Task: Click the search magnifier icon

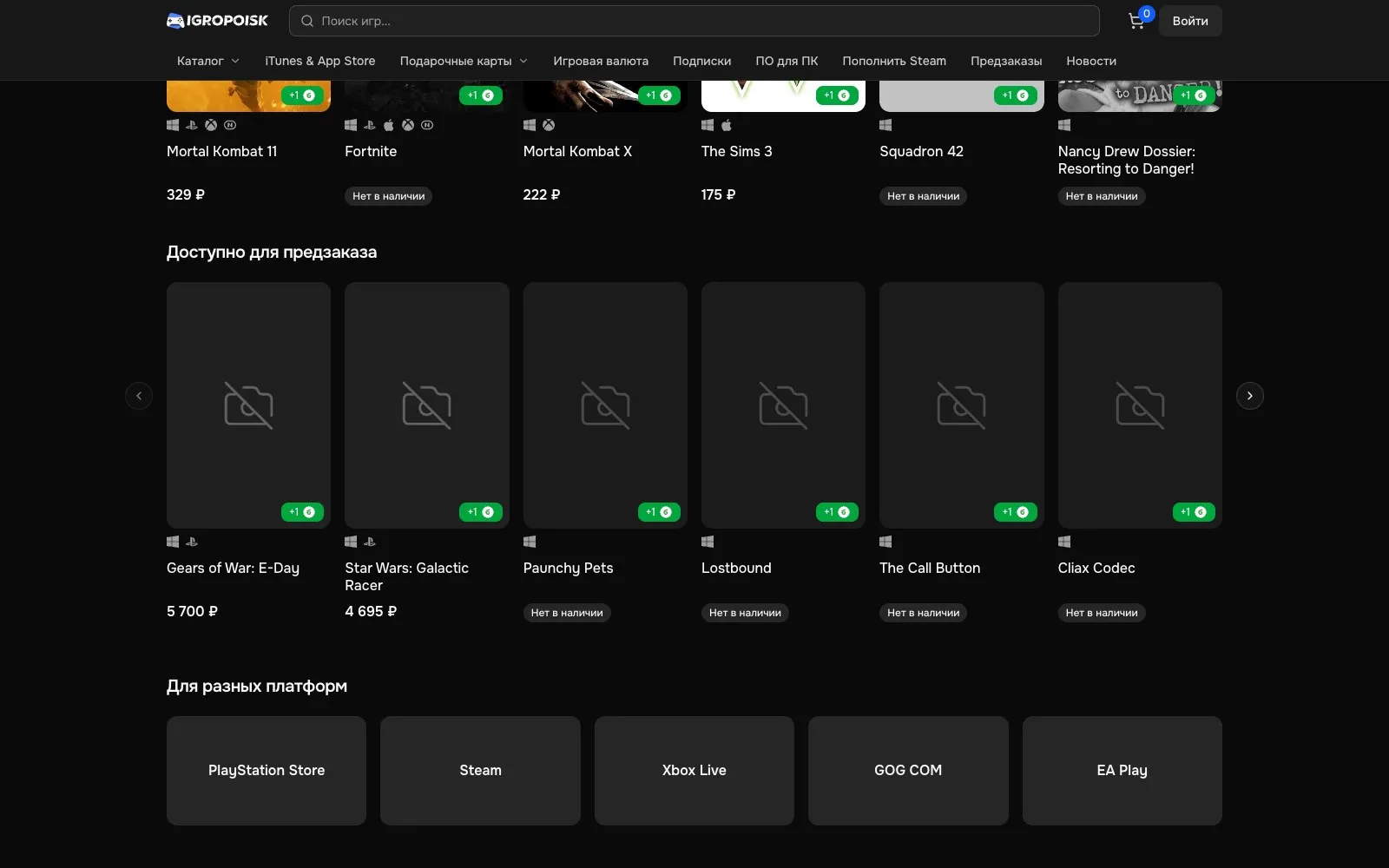Action: pos(307,21)
